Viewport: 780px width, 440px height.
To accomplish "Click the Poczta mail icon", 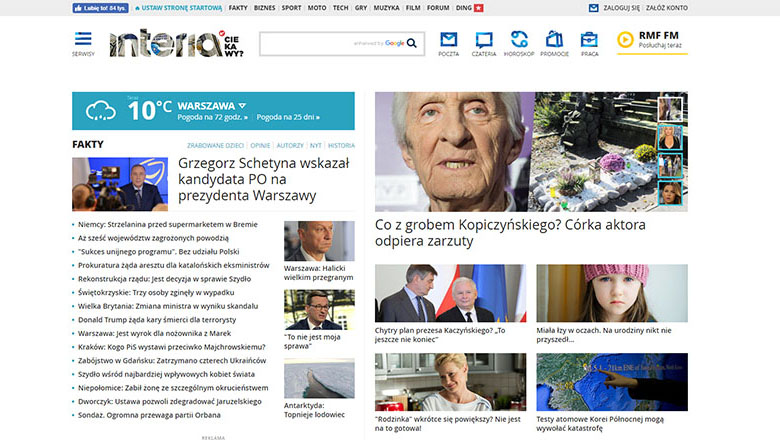I will [x=449, y=42].
